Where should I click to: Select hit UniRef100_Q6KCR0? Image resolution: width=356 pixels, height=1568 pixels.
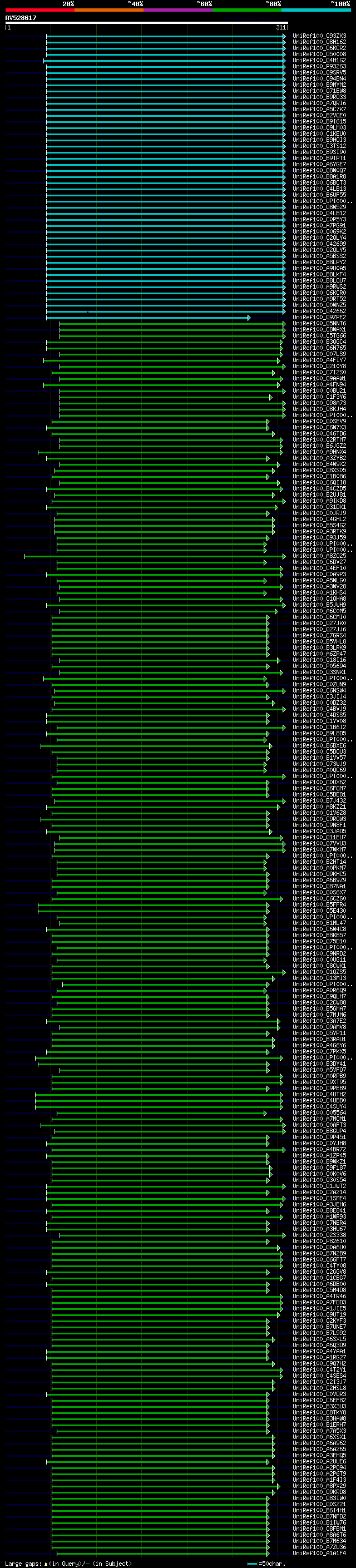[319, 293]
